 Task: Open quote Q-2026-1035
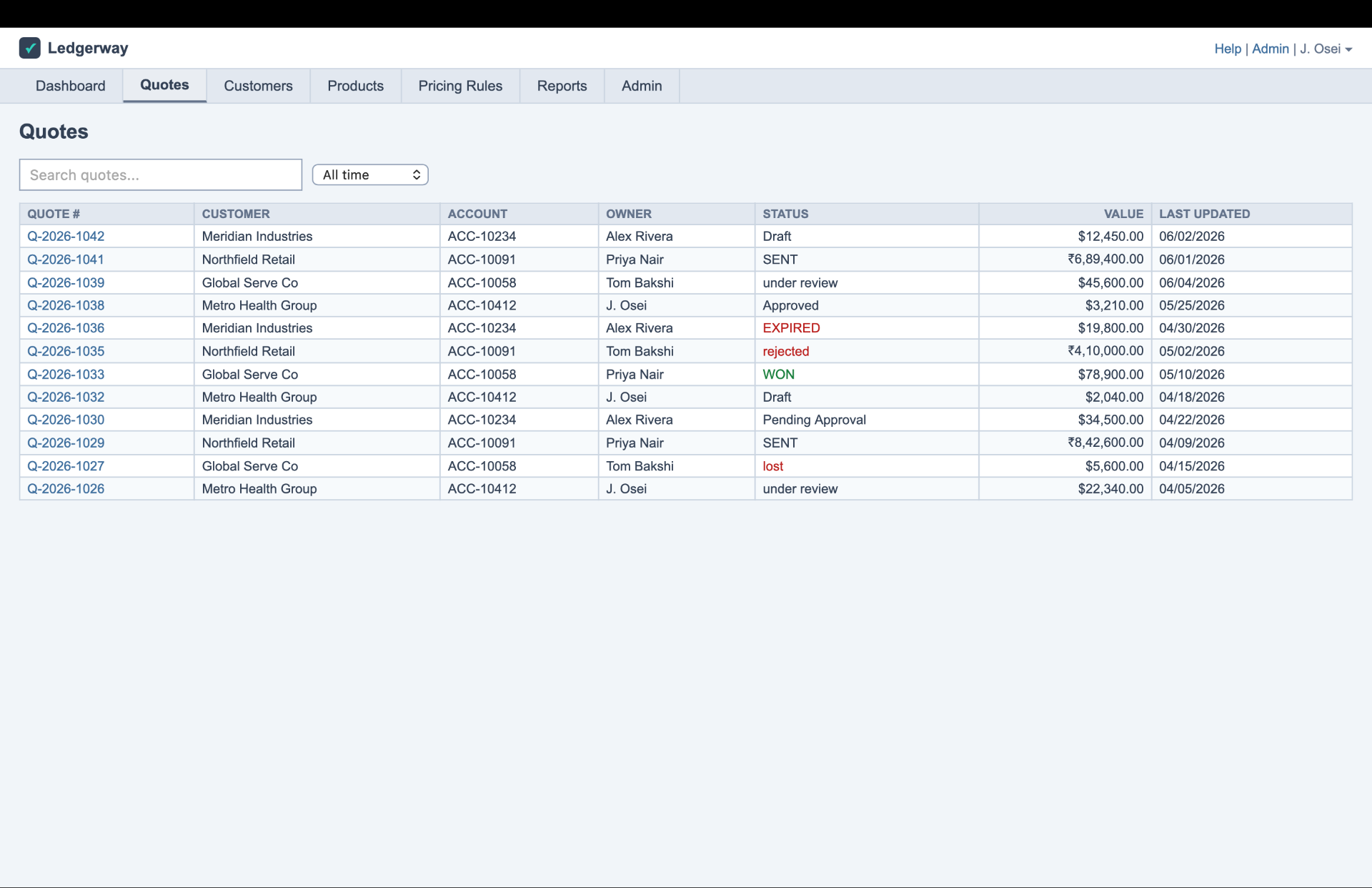[x=66, y=351]
